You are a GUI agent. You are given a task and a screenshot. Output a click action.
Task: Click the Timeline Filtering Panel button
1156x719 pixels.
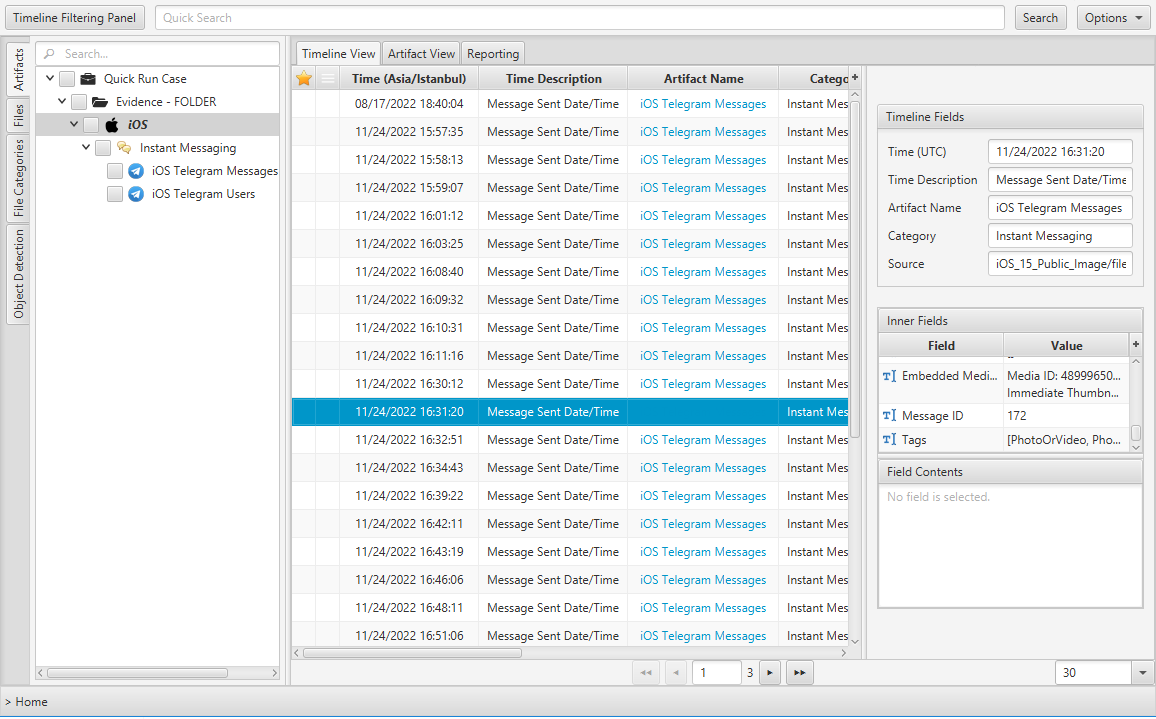coord(75,18)
